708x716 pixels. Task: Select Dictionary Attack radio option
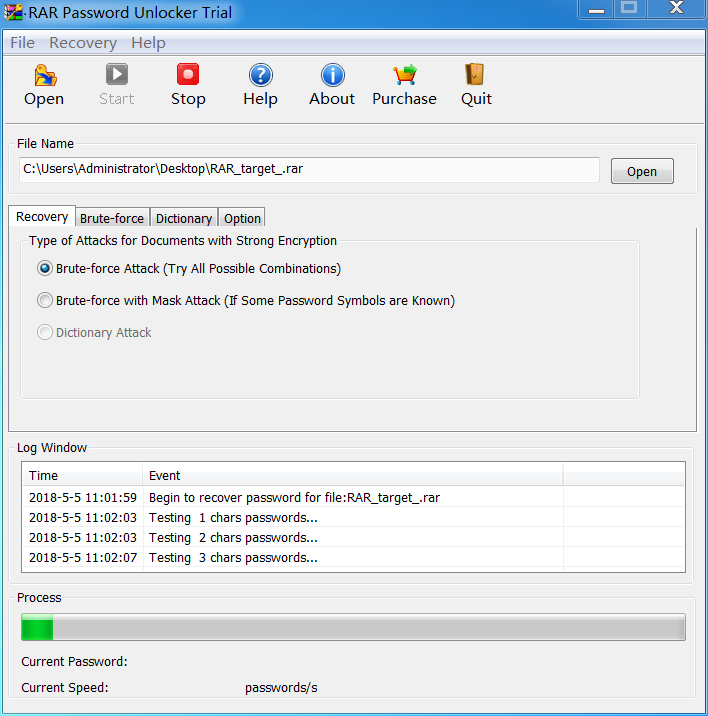pos(45,332)
